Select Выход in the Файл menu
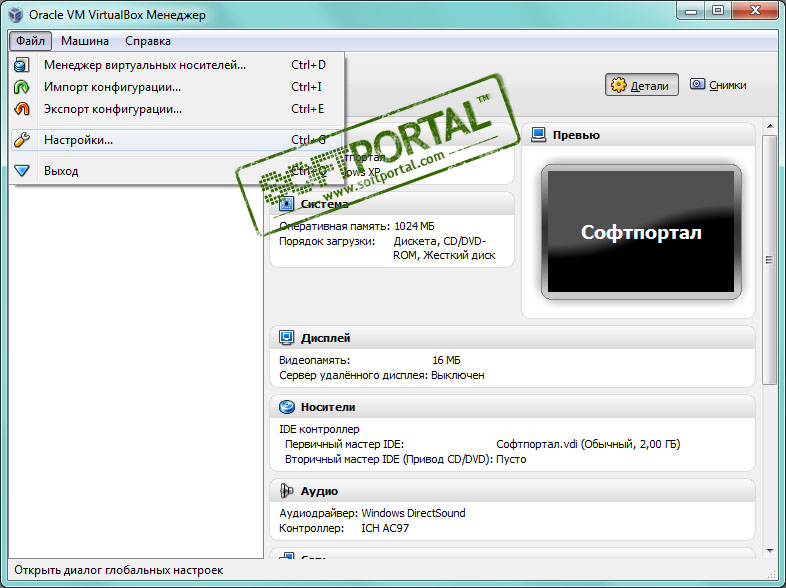The image size is (786, 588). click(x=177, y=171)
